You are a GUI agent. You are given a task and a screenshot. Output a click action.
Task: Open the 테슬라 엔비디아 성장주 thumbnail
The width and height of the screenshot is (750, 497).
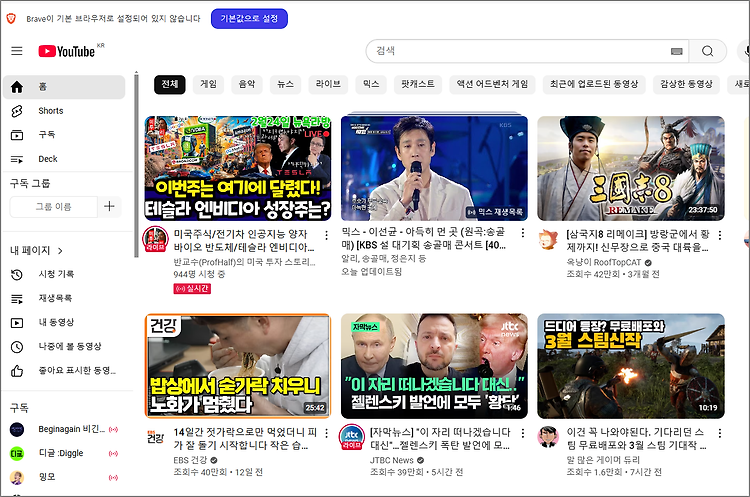point(238,168)
